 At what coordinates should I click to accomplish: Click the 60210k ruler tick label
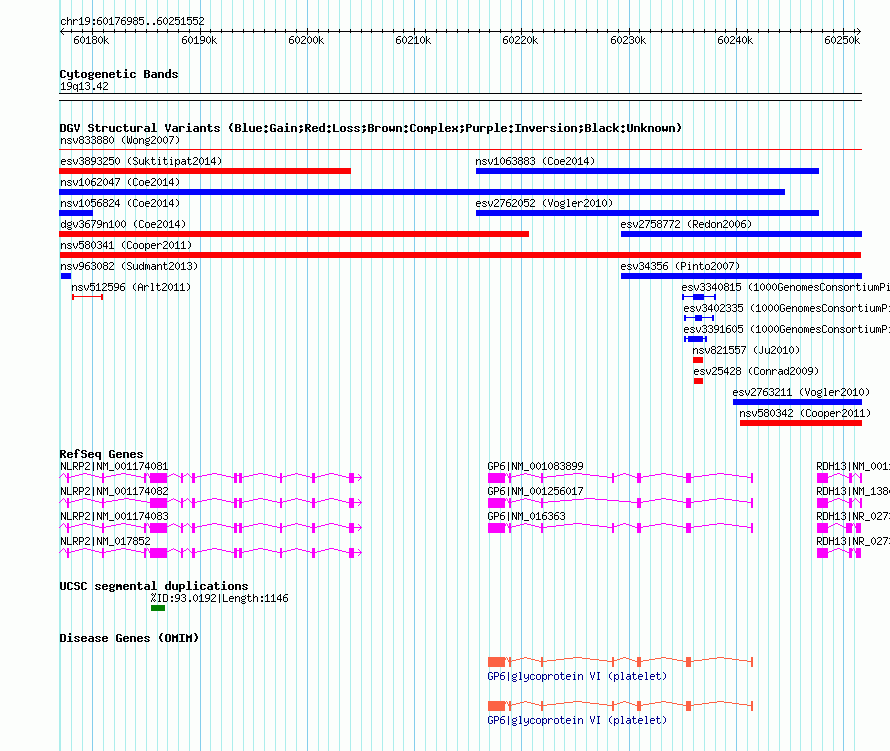point(413,40)
